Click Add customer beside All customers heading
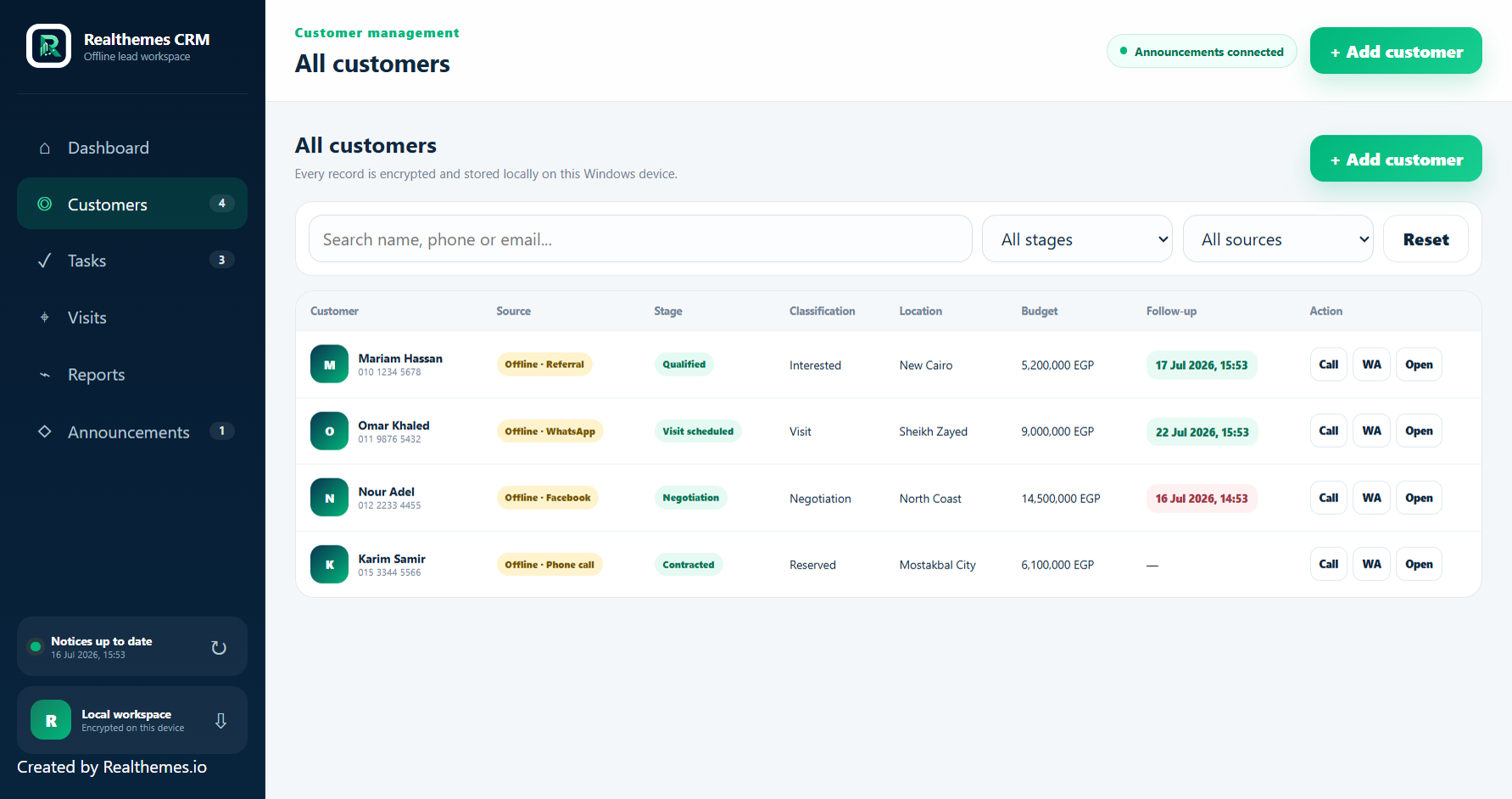This screenshot has width=1512, height=799. tap(1396, 159)
